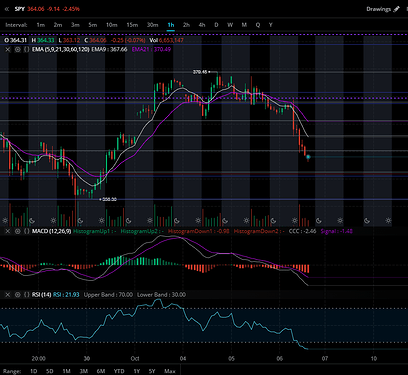Click the cyan current-price dot on chart
Viewport: 408px width, 375px height.
(308, 157)
